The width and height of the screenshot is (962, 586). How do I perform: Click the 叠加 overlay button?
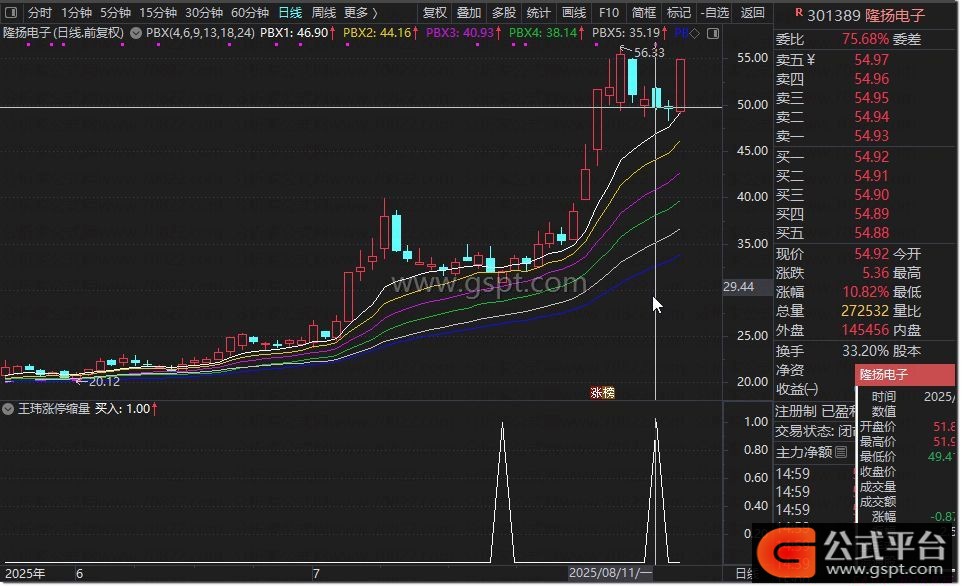(x=469, y=12)
